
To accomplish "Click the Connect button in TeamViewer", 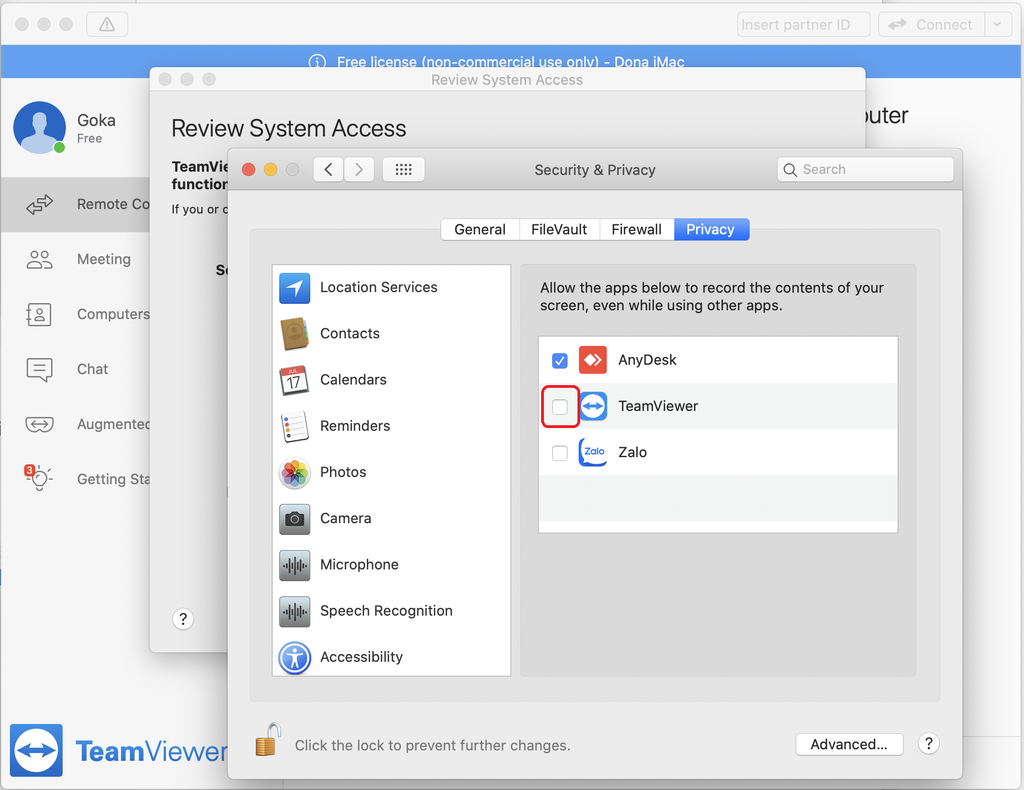I will pos(931,25).
